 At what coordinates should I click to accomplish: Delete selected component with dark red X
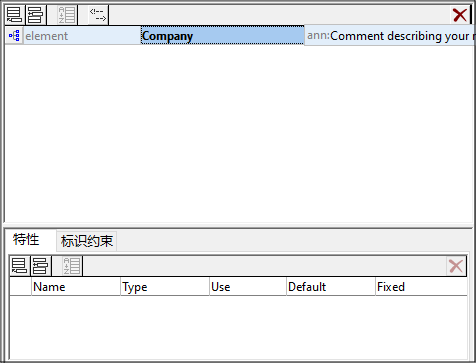460,15
